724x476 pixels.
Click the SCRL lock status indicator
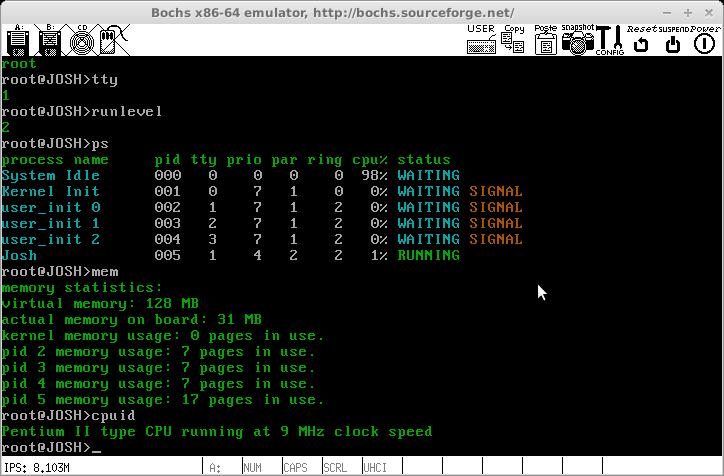click(336, 467)
